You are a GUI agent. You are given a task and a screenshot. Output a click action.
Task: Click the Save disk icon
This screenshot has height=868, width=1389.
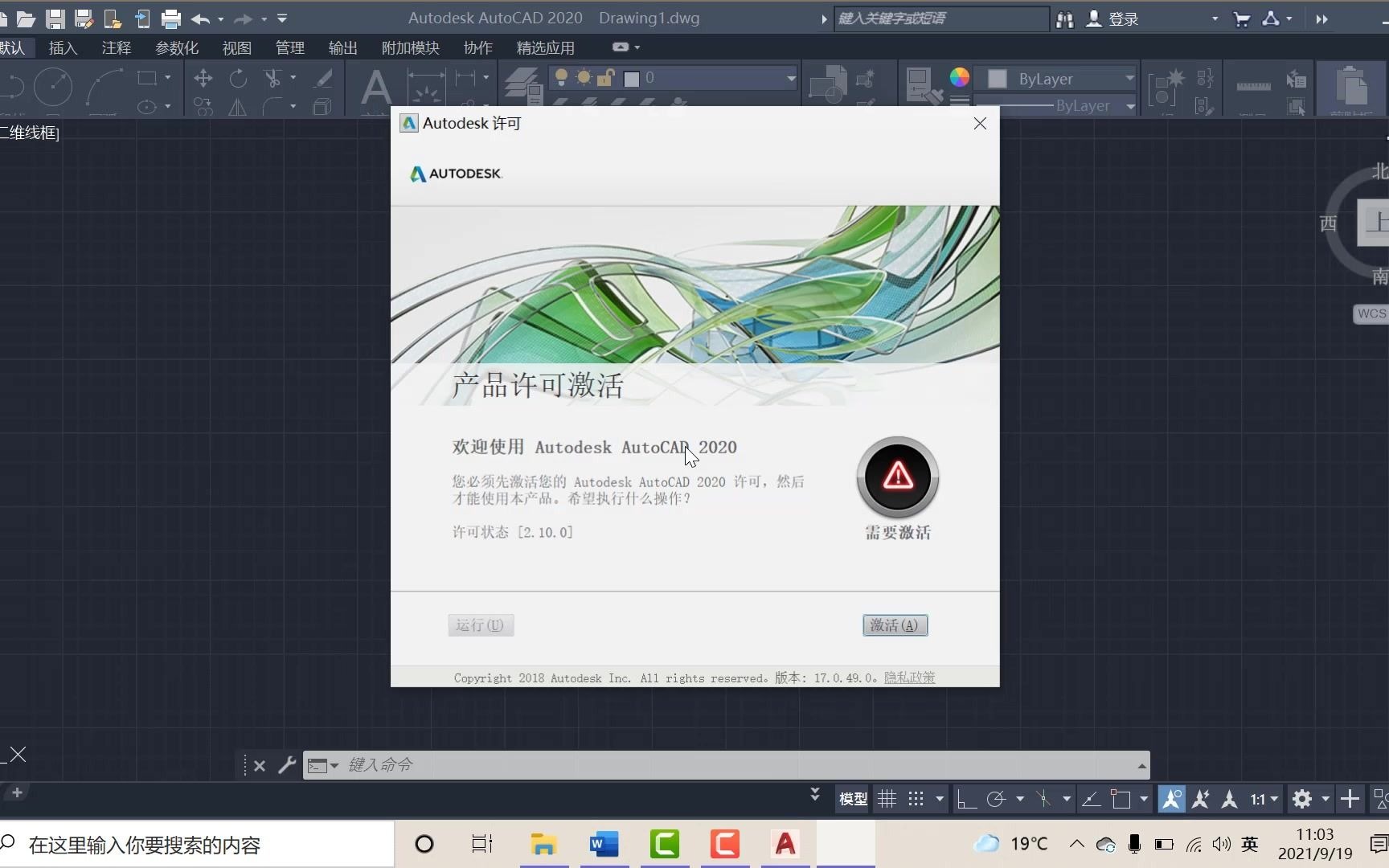pyautogui.click(x=55, y=18)
